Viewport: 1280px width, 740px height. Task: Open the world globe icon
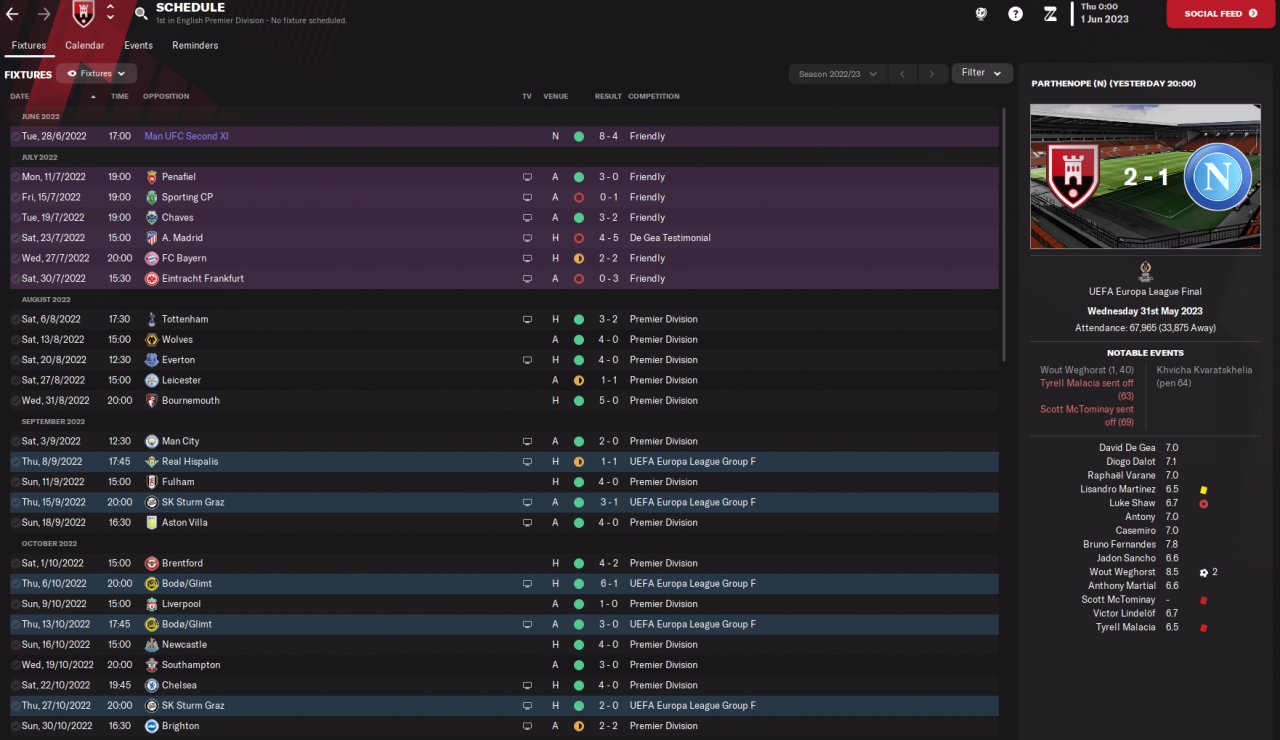(982, 14)
